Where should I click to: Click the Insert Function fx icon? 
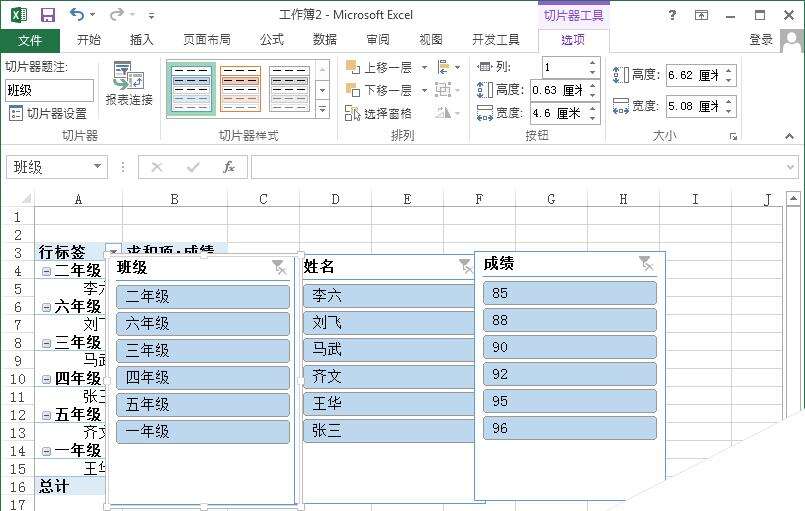(229, 167)
